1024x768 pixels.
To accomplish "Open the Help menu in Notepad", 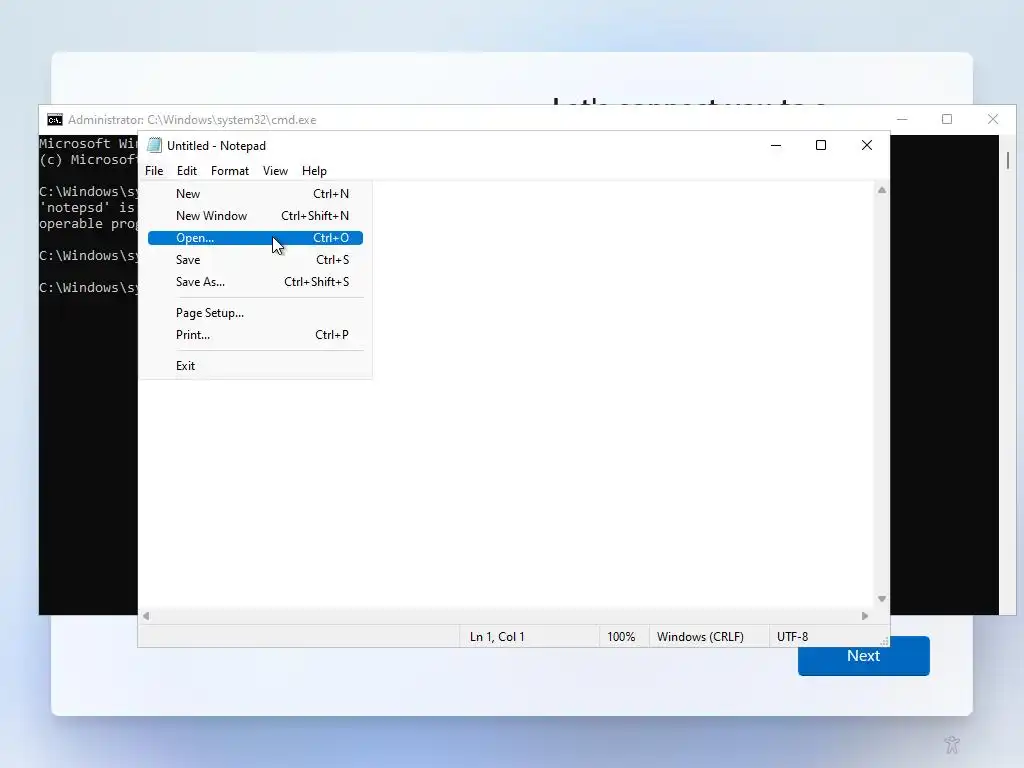I will coord(314,171).
